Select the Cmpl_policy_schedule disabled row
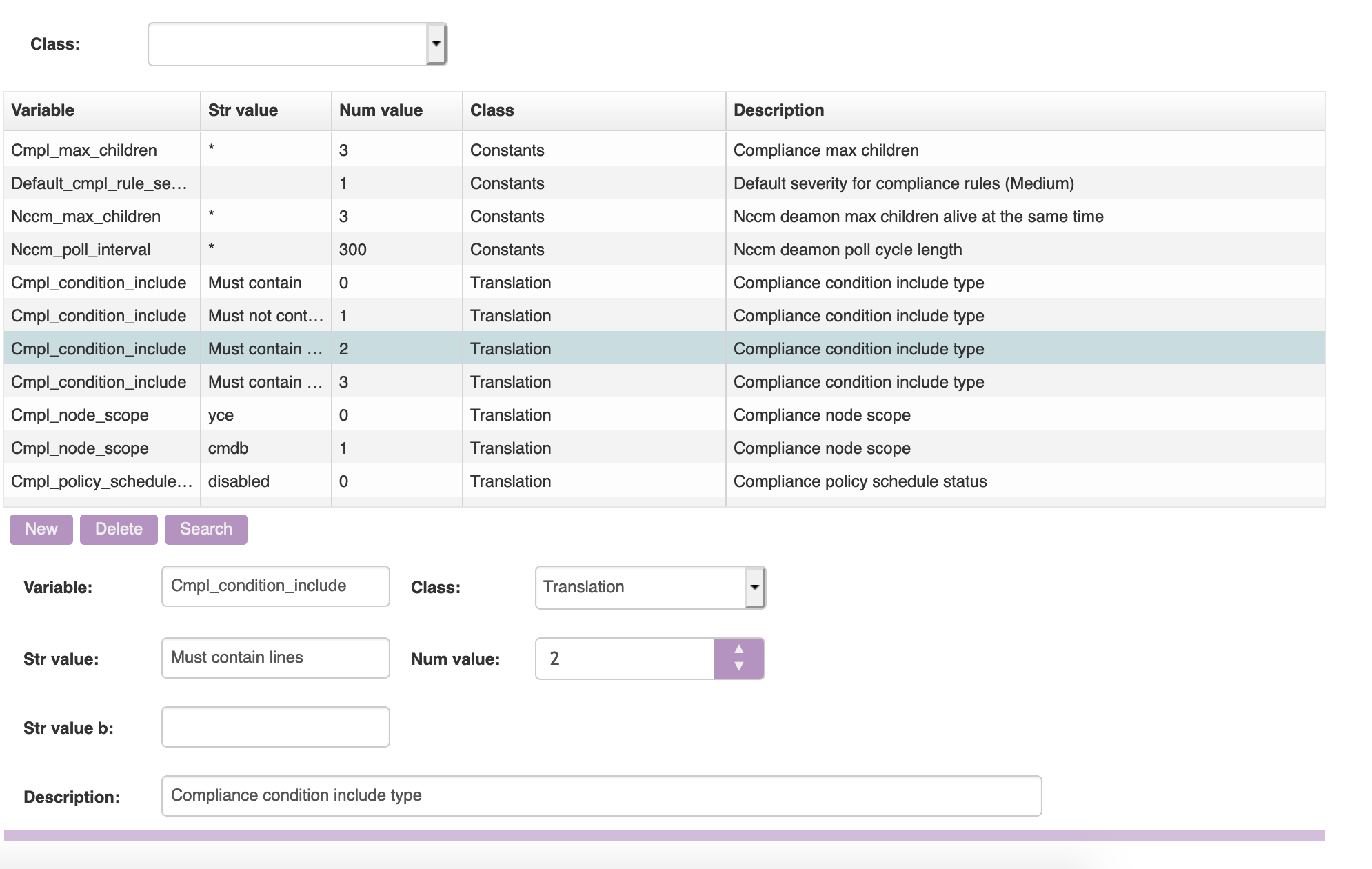This screenshot has width=1372, height=869. click(x=101, y=481)
